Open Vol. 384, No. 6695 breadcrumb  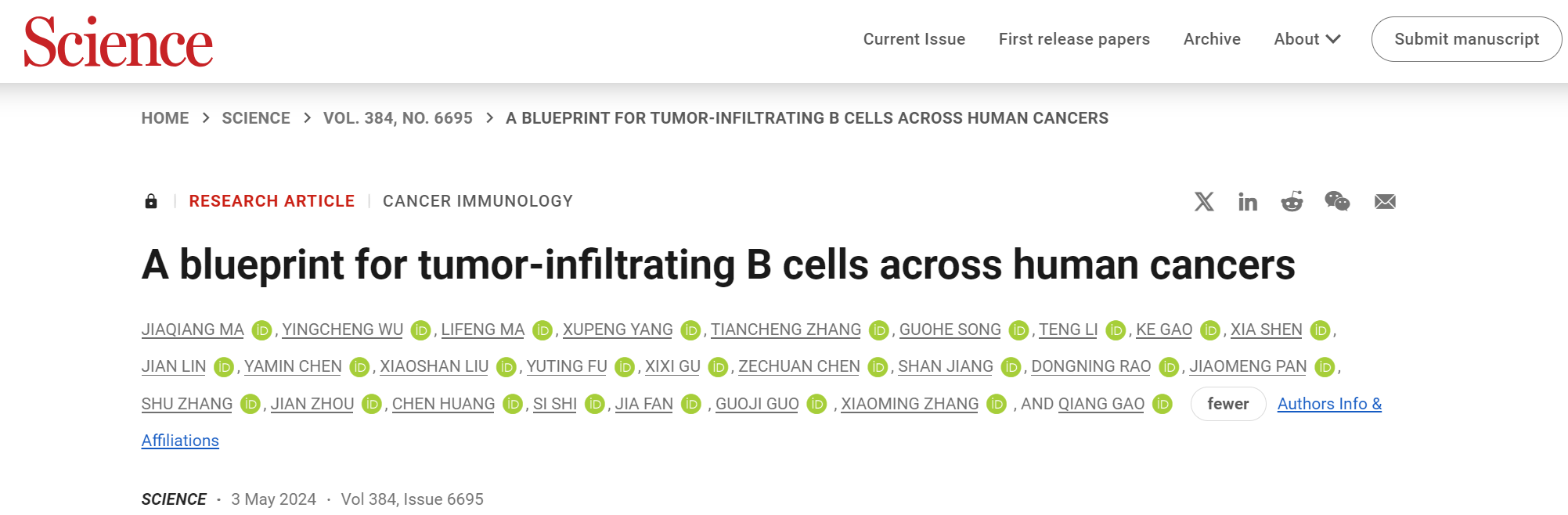pos(398,118)
